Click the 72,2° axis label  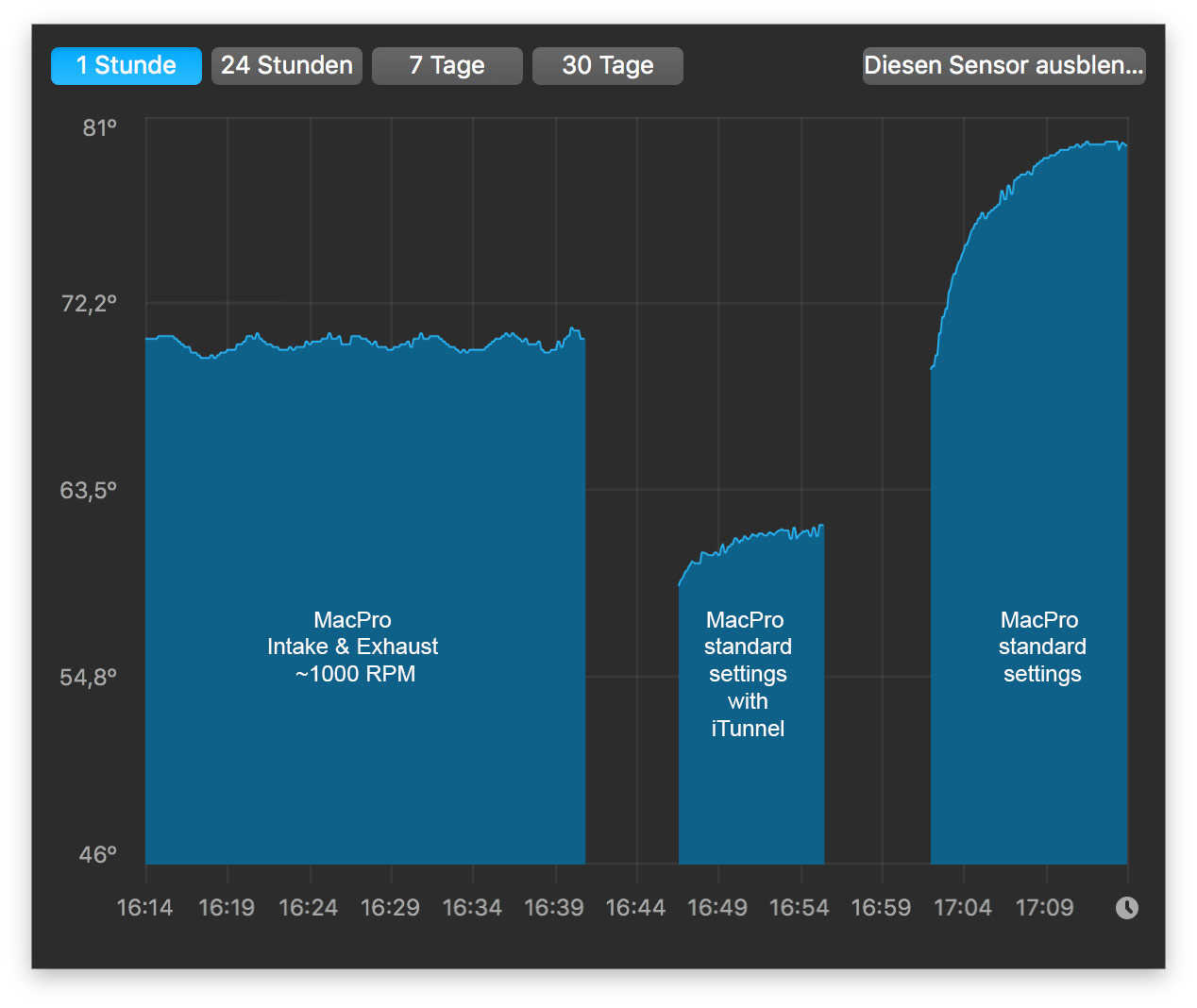pyautogui.click(x=89, y=303)
